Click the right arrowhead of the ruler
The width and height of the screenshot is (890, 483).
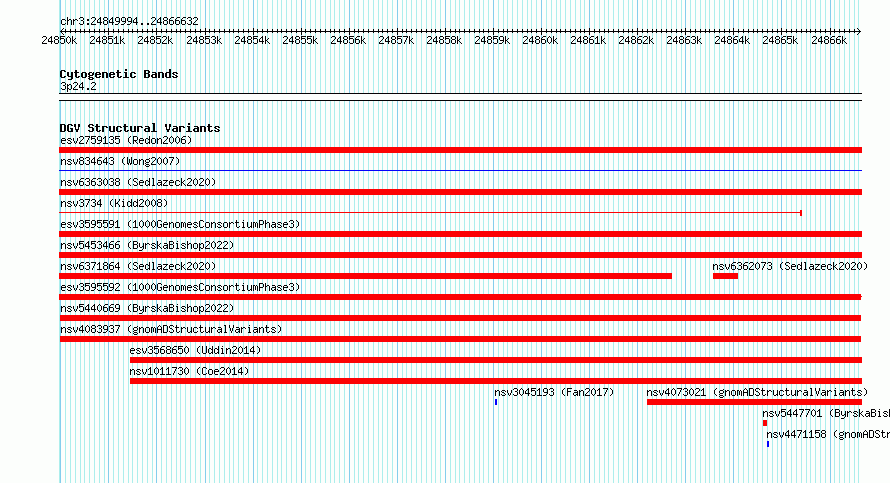859,31
